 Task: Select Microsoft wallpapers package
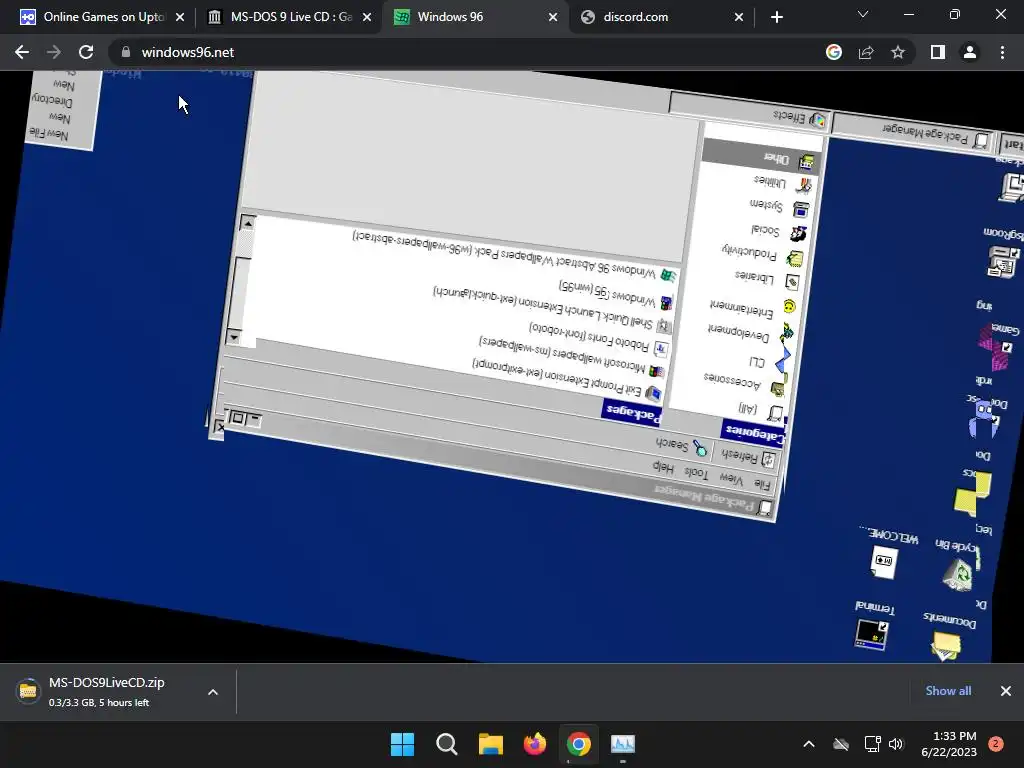click(x=572, y=357)
